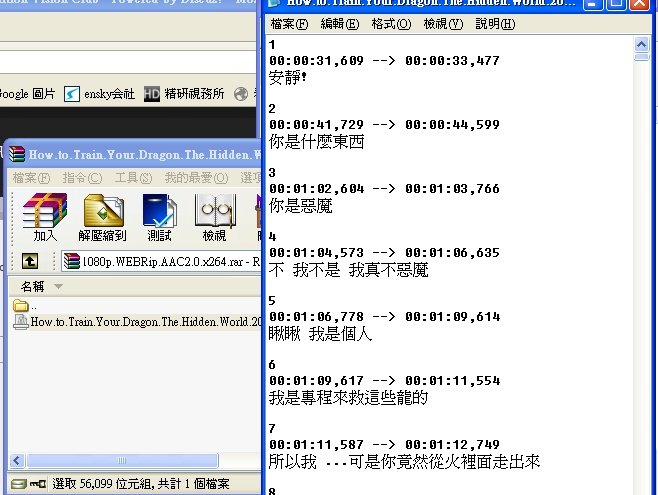Click the browser address bar field

pyautogui.click(x=128, y=62)
